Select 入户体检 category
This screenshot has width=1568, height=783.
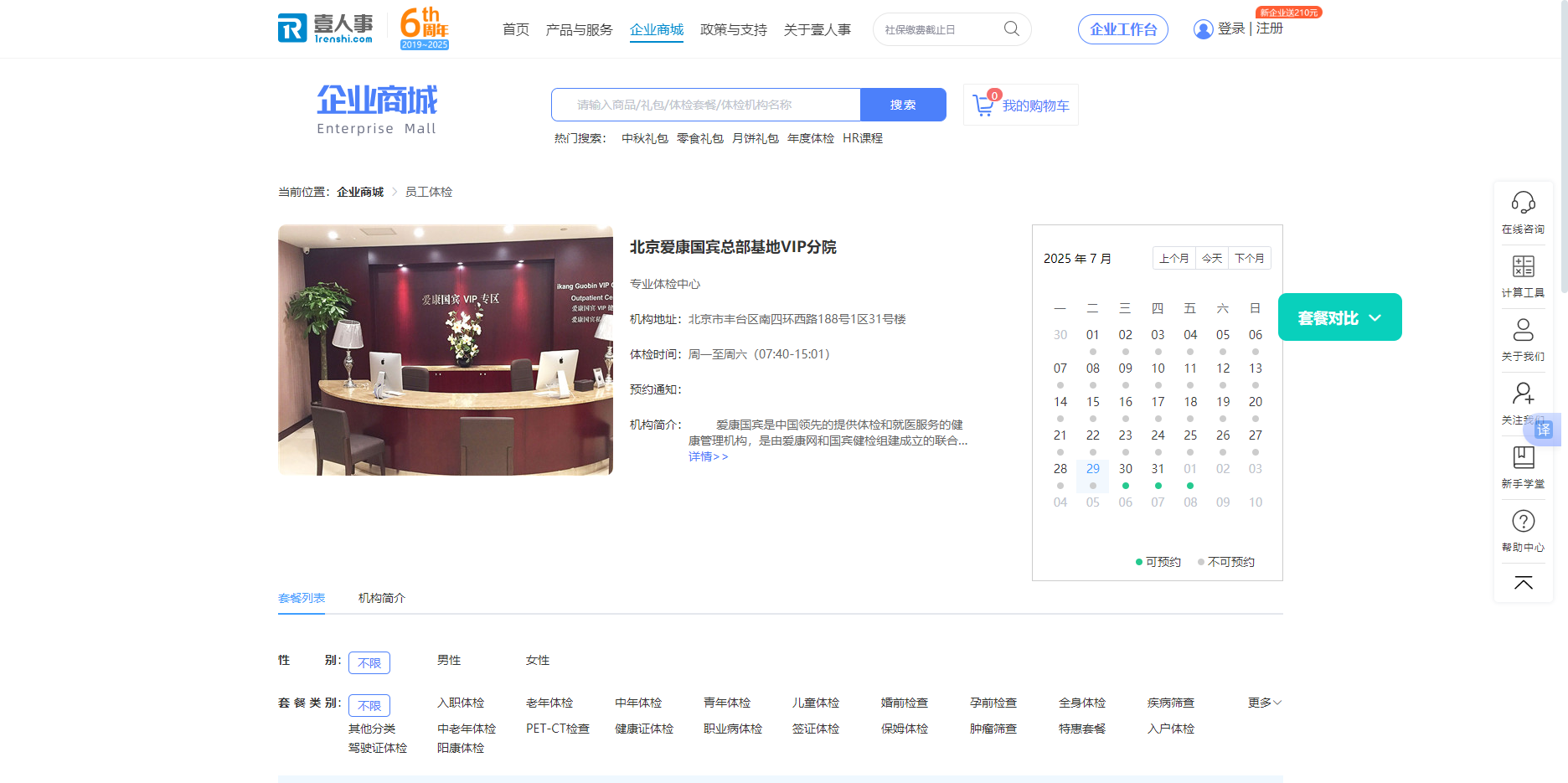point(1171,729)
